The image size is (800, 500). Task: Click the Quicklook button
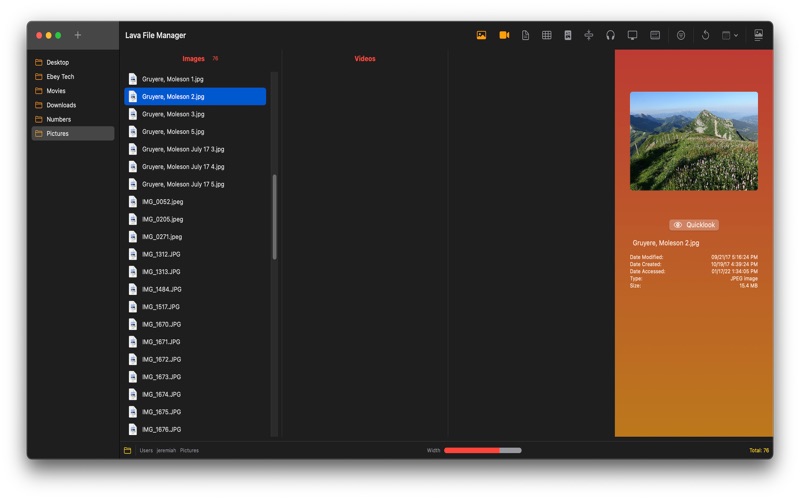(x=694, y=225)
